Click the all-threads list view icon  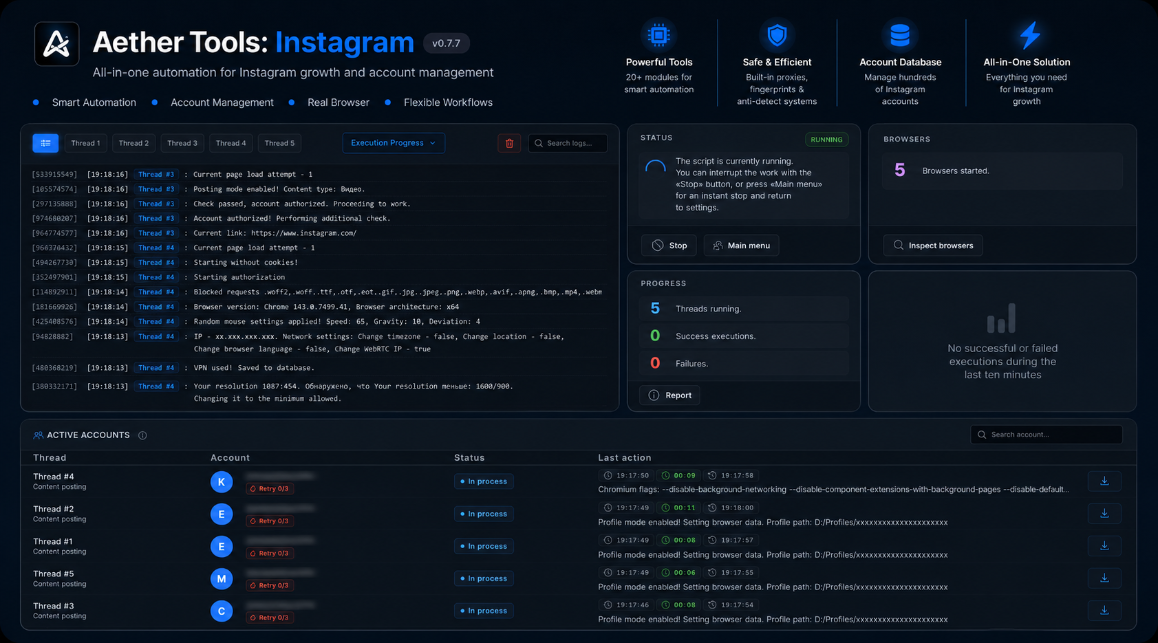[x=46, y=143]
